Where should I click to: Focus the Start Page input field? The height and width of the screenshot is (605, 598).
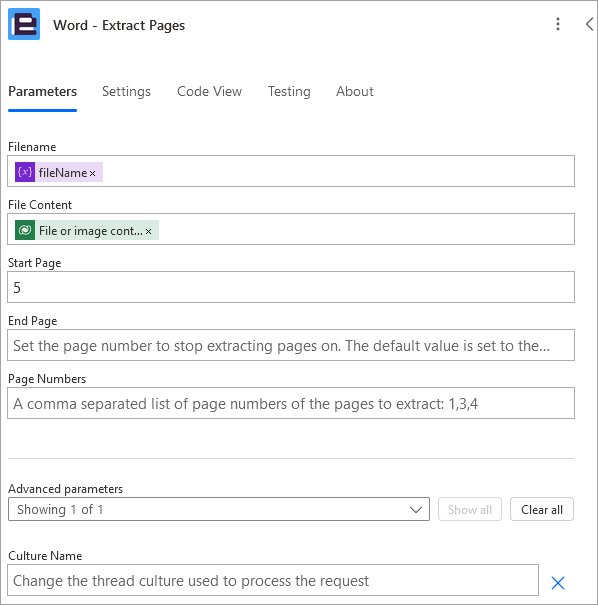tap(291, 287)
